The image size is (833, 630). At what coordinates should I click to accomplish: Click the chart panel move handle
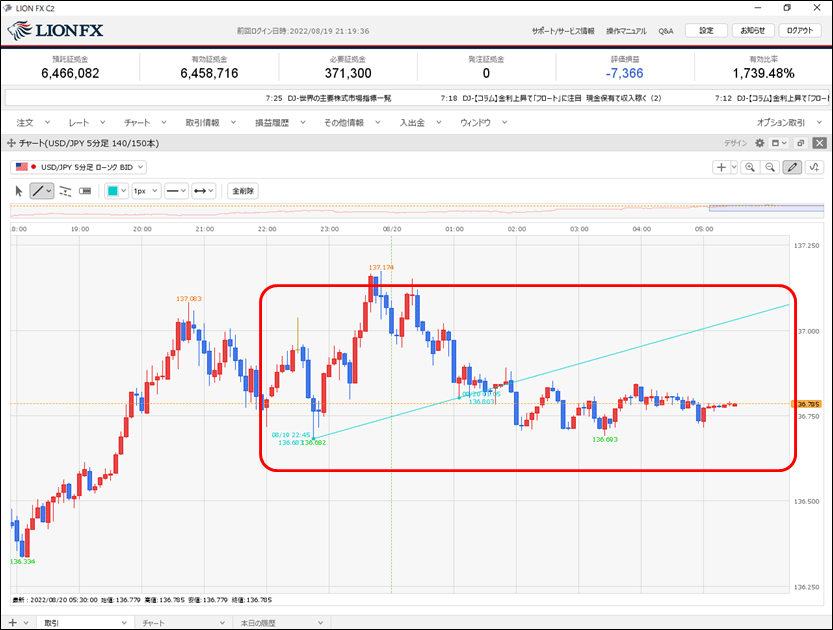click(x=11, y=143)
